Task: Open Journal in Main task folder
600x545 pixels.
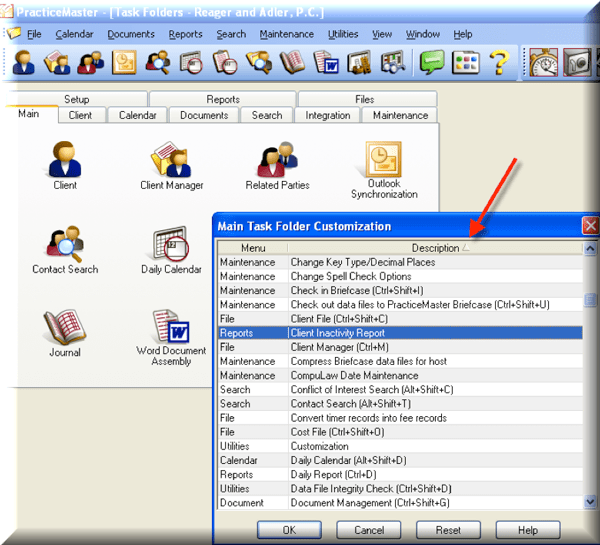Action: 65,333
